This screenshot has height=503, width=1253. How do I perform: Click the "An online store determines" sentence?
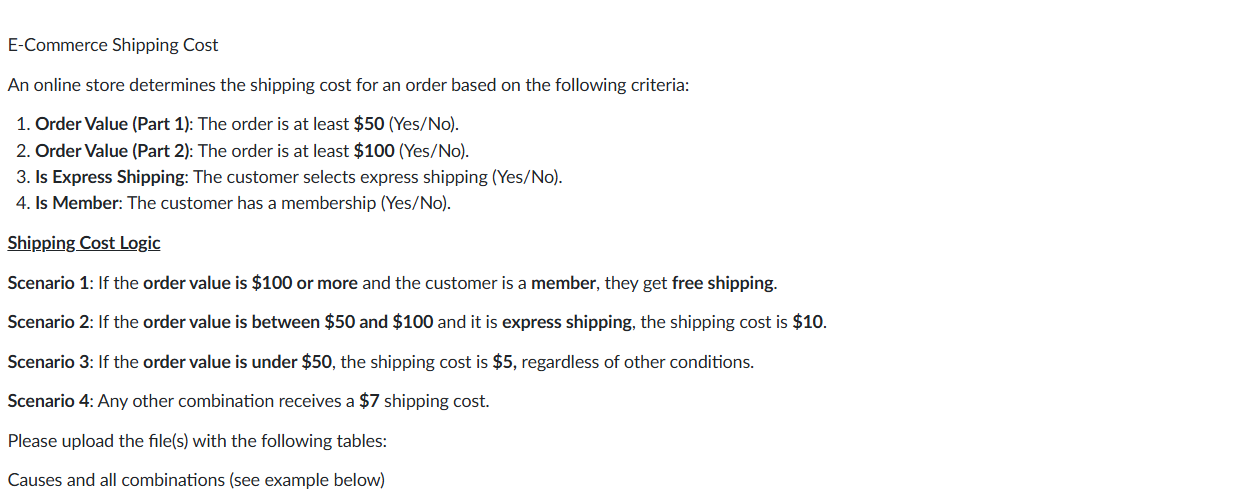click(347, 85)
